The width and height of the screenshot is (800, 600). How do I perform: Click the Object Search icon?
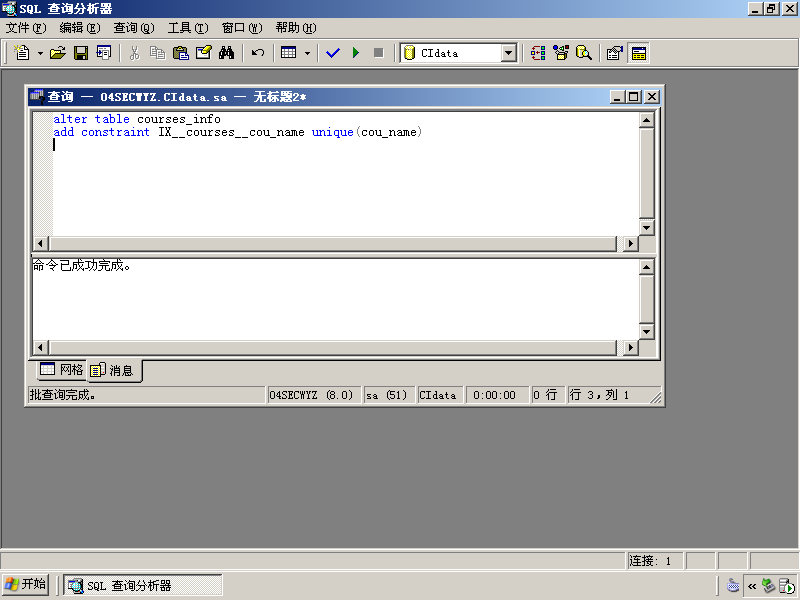click(x=584, y=53)
